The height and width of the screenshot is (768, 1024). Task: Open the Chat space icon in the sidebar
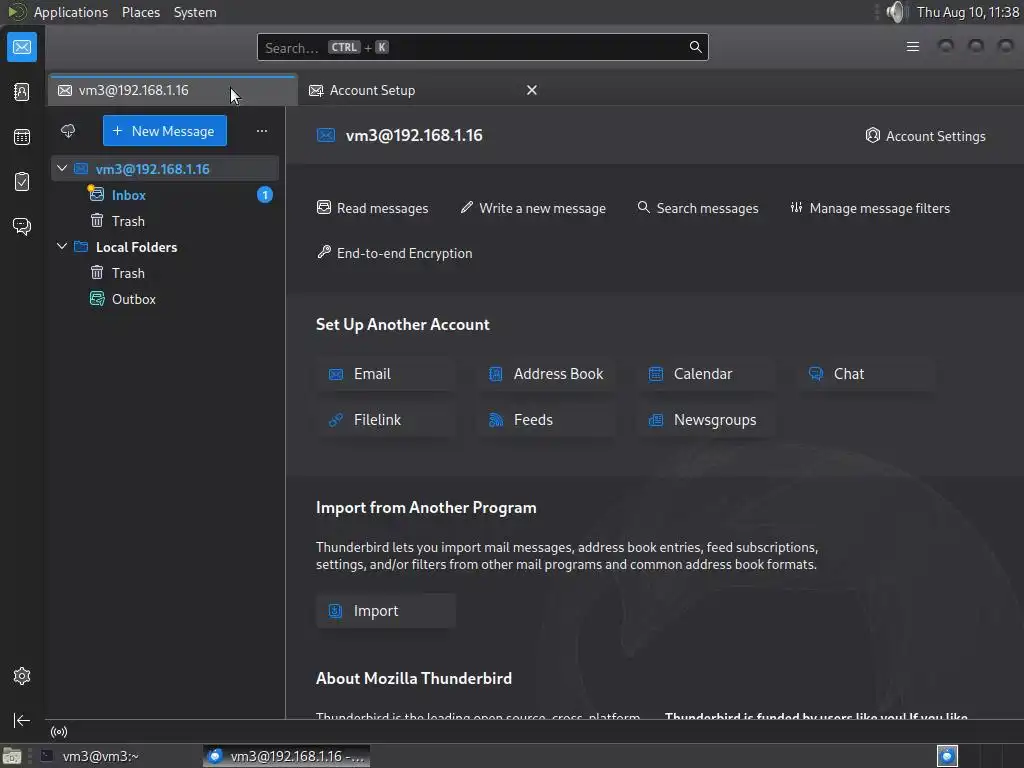pyautogui.click(x=22, y=227)
